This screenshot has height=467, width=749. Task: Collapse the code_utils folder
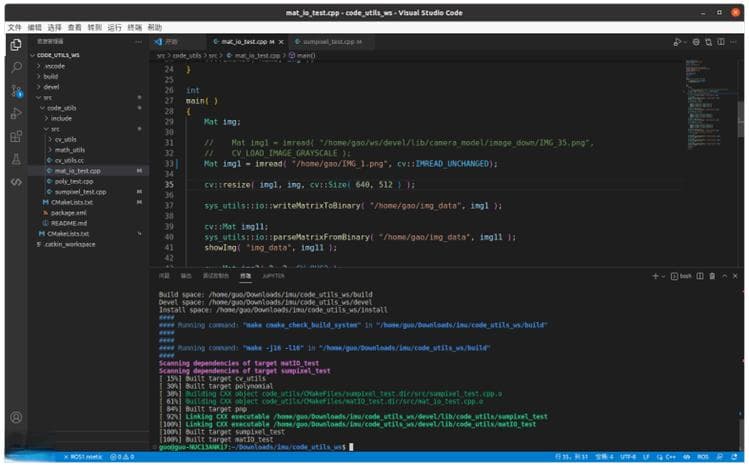click(88, 108)
